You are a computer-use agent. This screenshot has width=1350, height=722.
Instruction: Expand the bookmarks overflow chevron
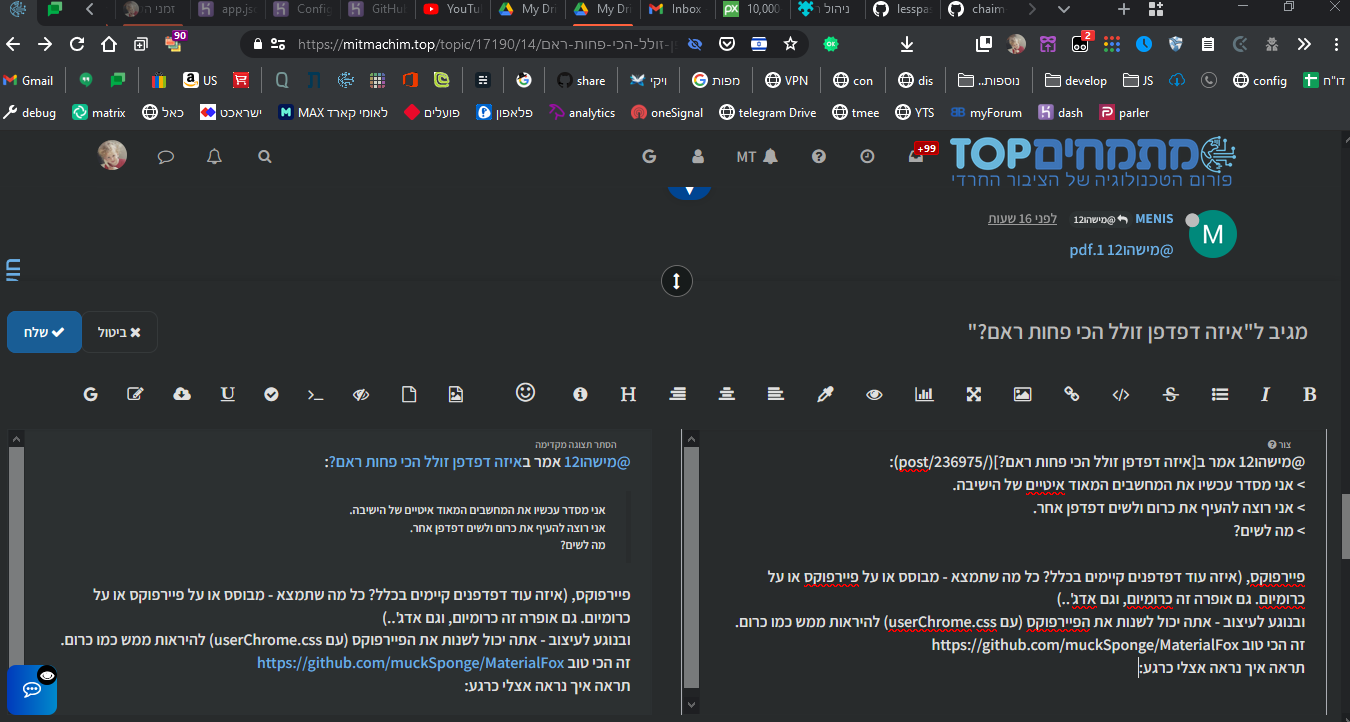pyautogui.click(x=1304, y=44)
